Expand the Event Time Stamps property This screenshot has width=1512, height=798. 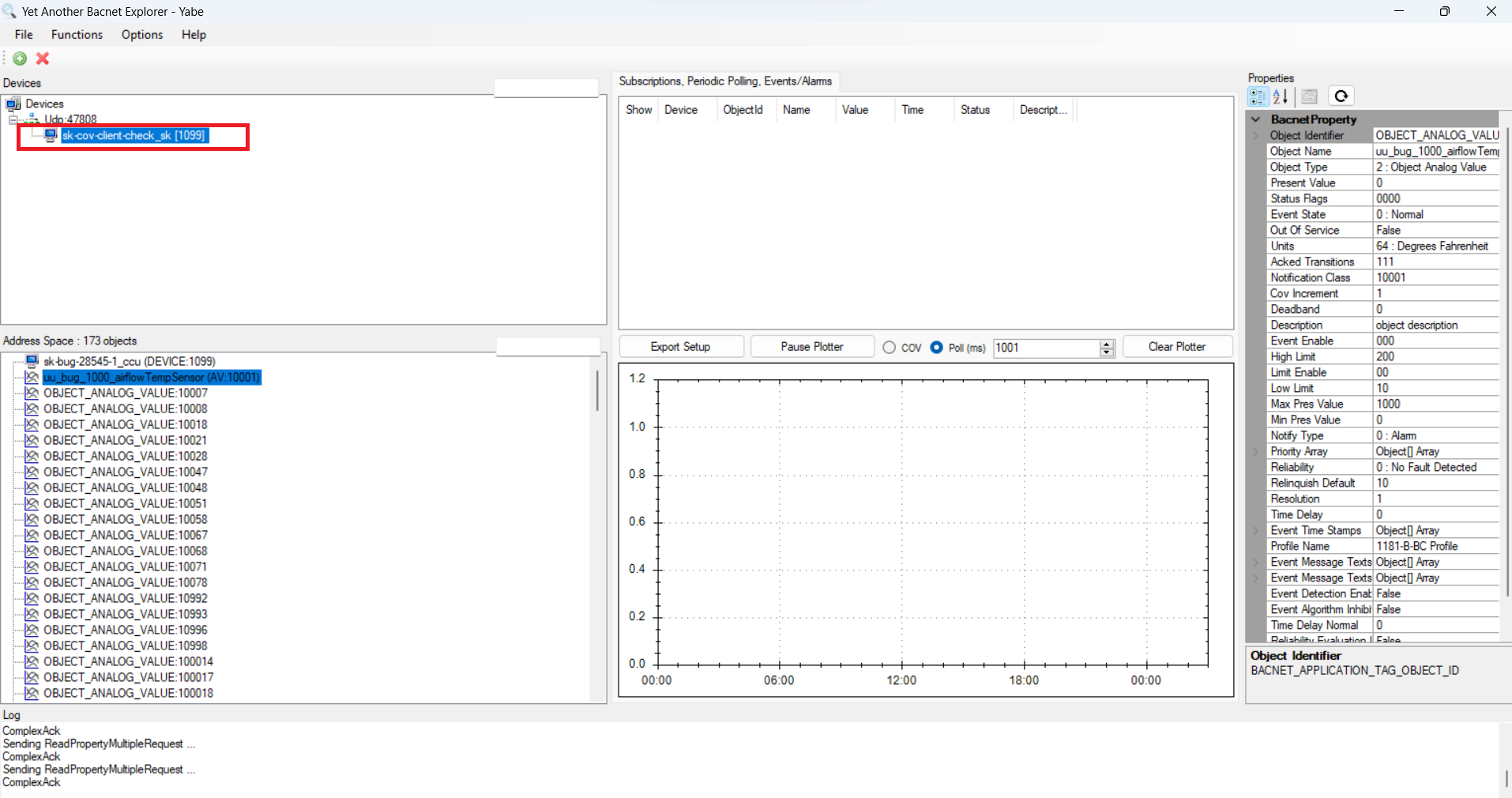click(x=1256, y=530)
